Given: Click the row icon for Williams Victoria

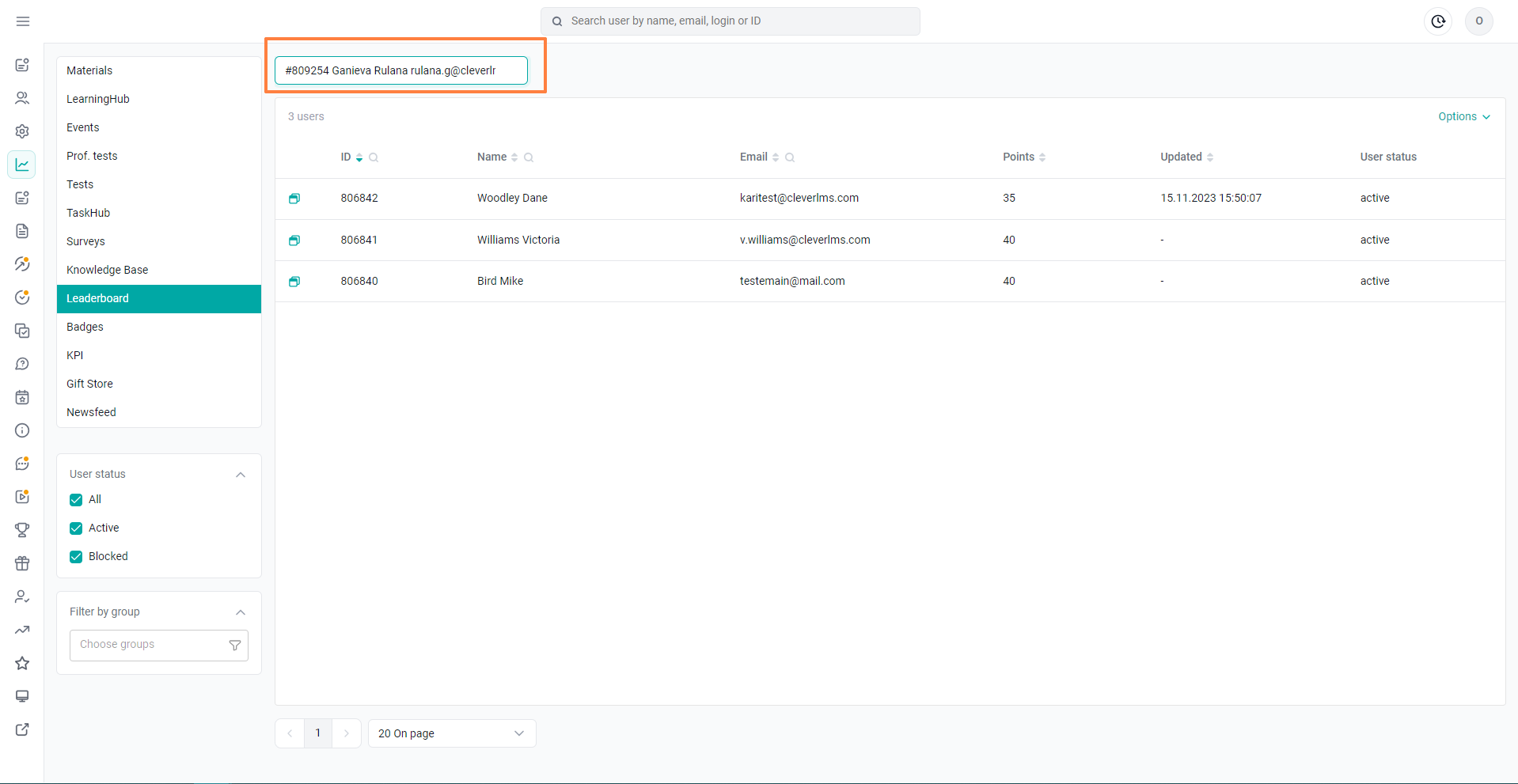Looking at the screenshot, I should coord(294,241).
